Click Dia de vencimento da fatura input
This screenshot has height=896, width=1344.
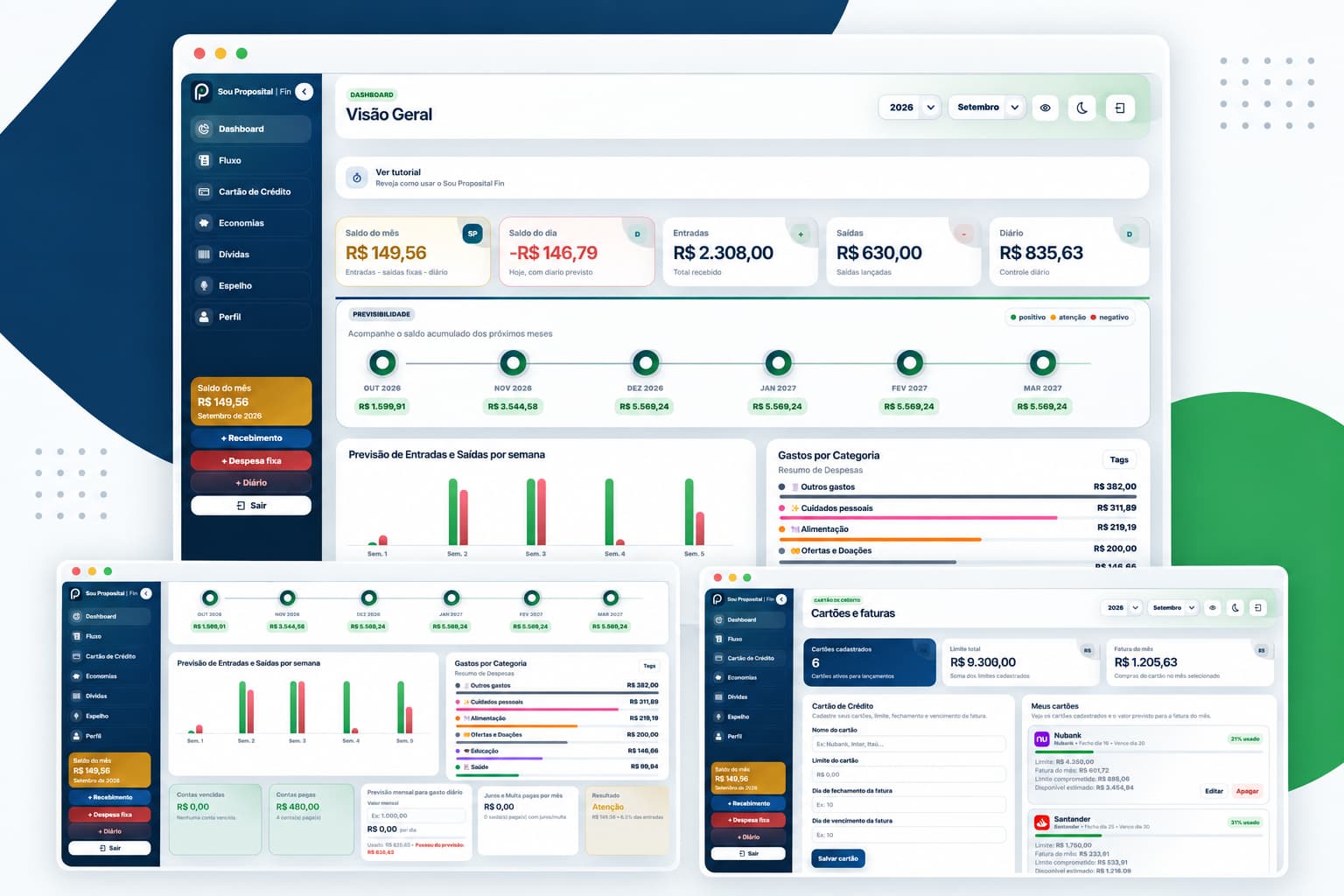[908, 835]
